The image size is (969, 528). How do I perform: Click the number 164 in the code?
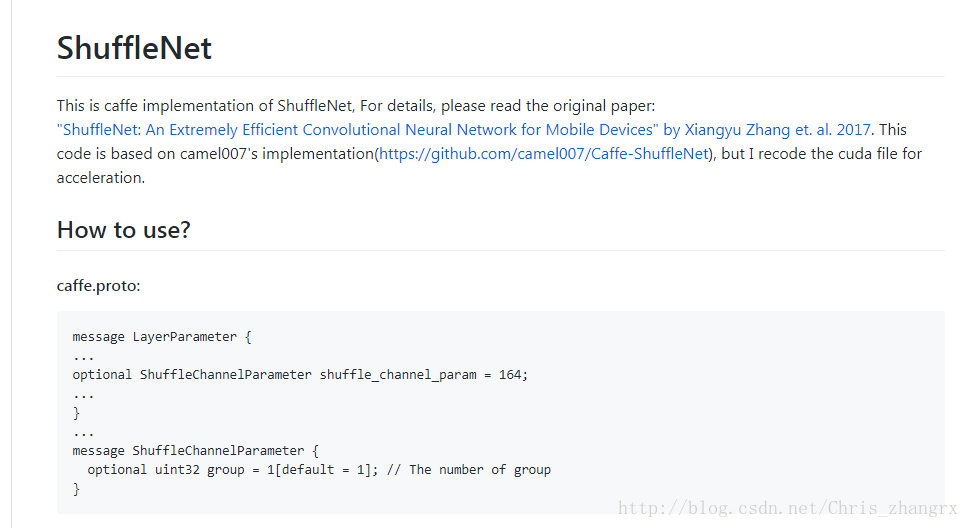(x=511, y=375)
